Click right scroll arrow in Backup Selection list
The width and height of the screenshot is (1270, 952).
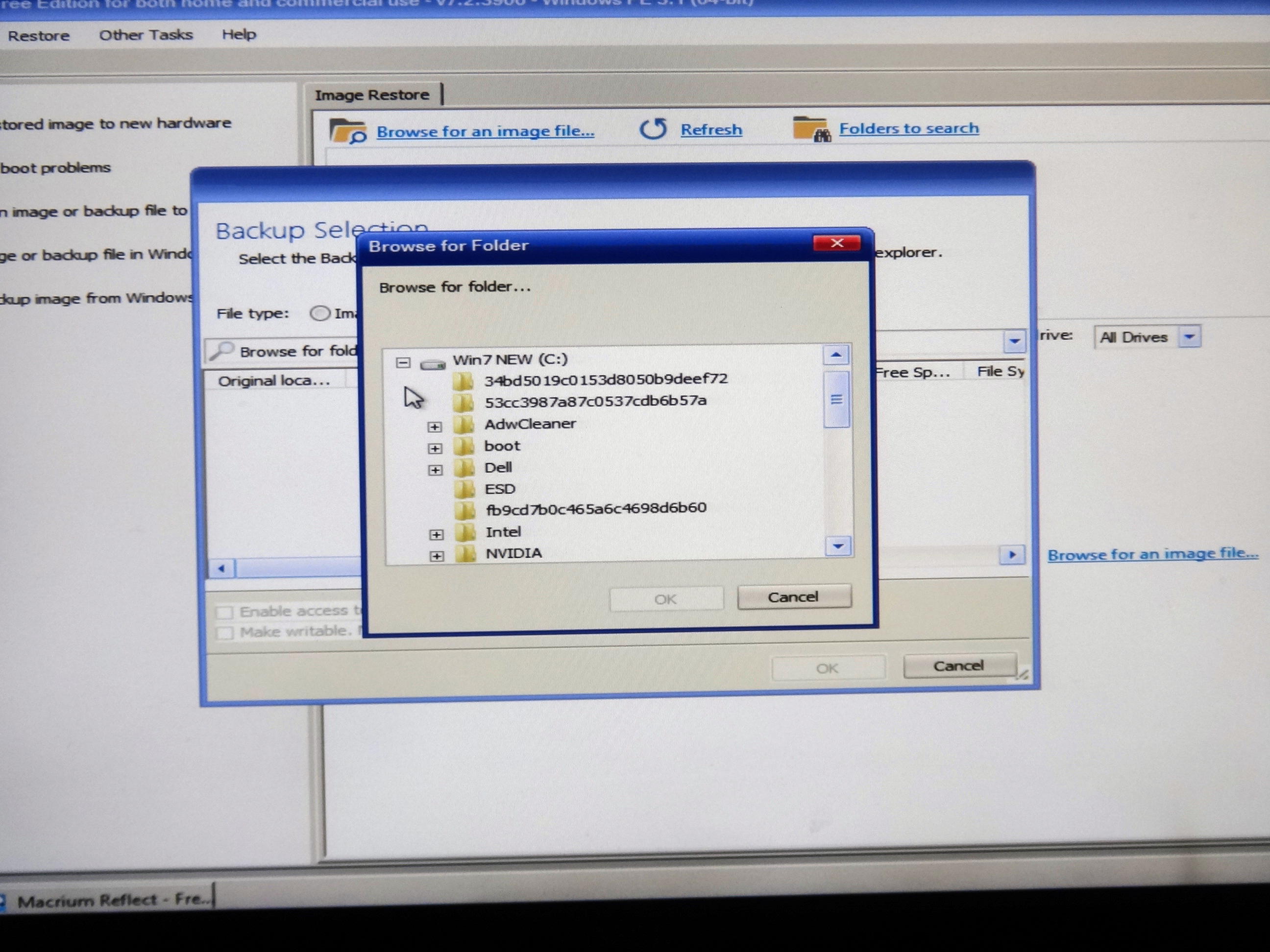1012,555
